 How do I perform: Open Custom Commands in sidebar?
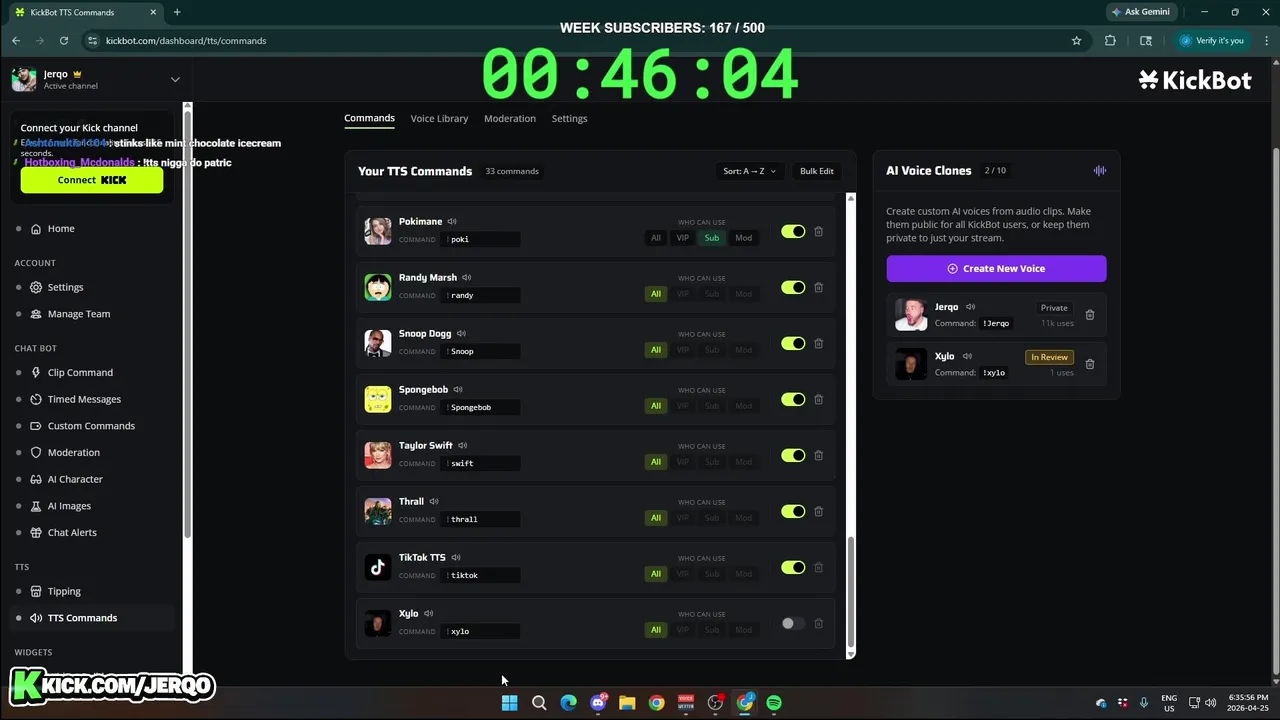91,426
